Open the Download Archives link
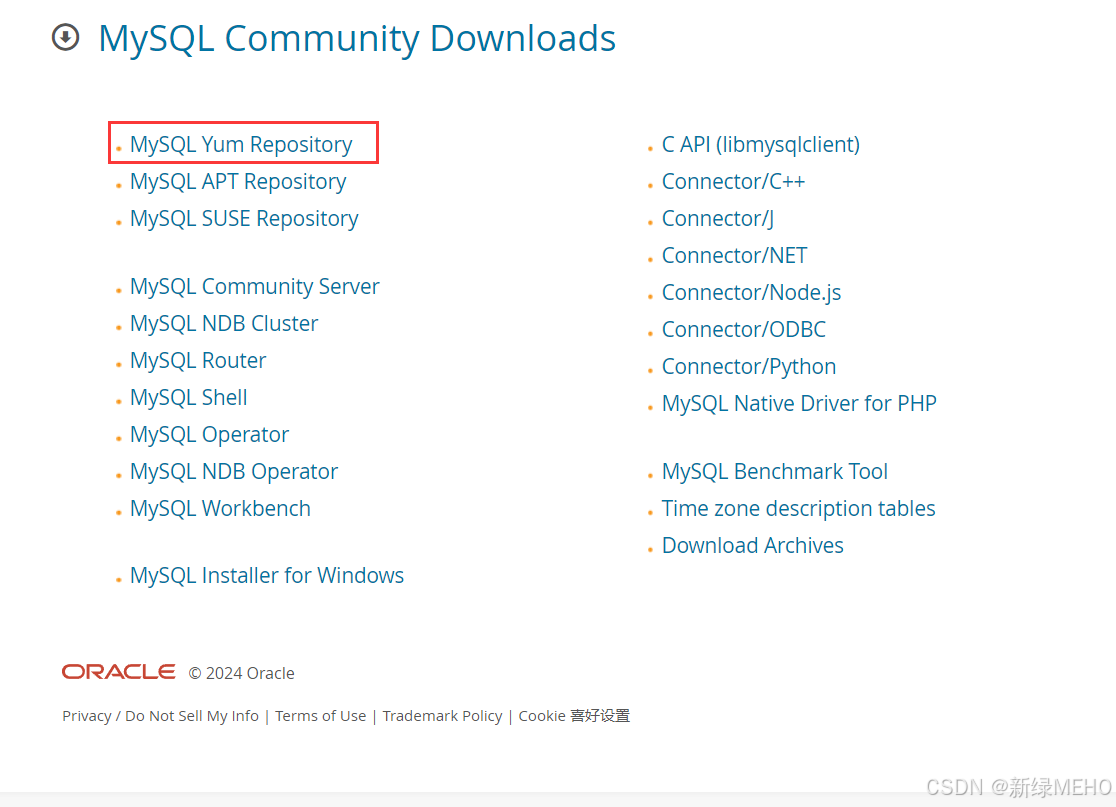The width and height of the screenshot is (1116, 807). click(752, 545)
